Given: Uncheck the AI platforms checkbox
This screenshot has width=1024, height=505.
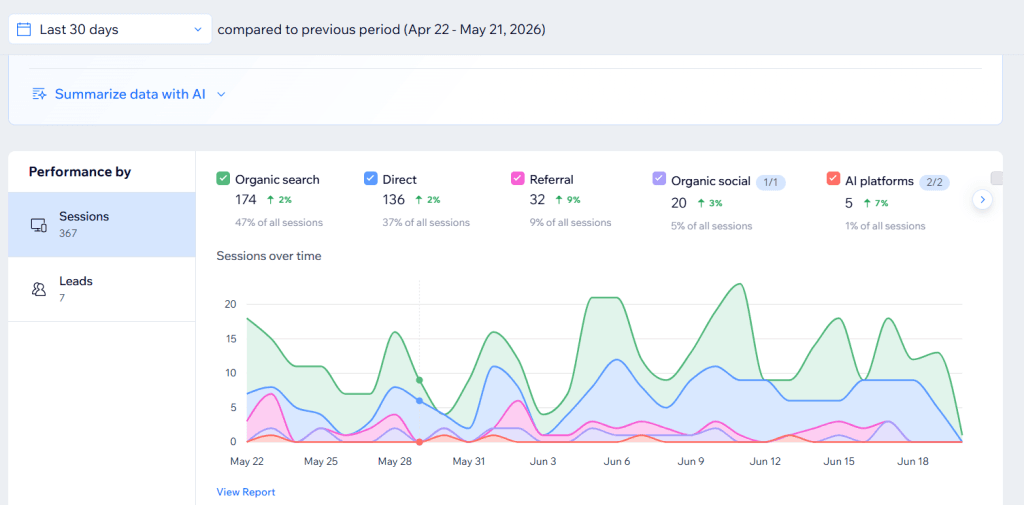Looking at the screenshot, I should click(x=833, y=179).
